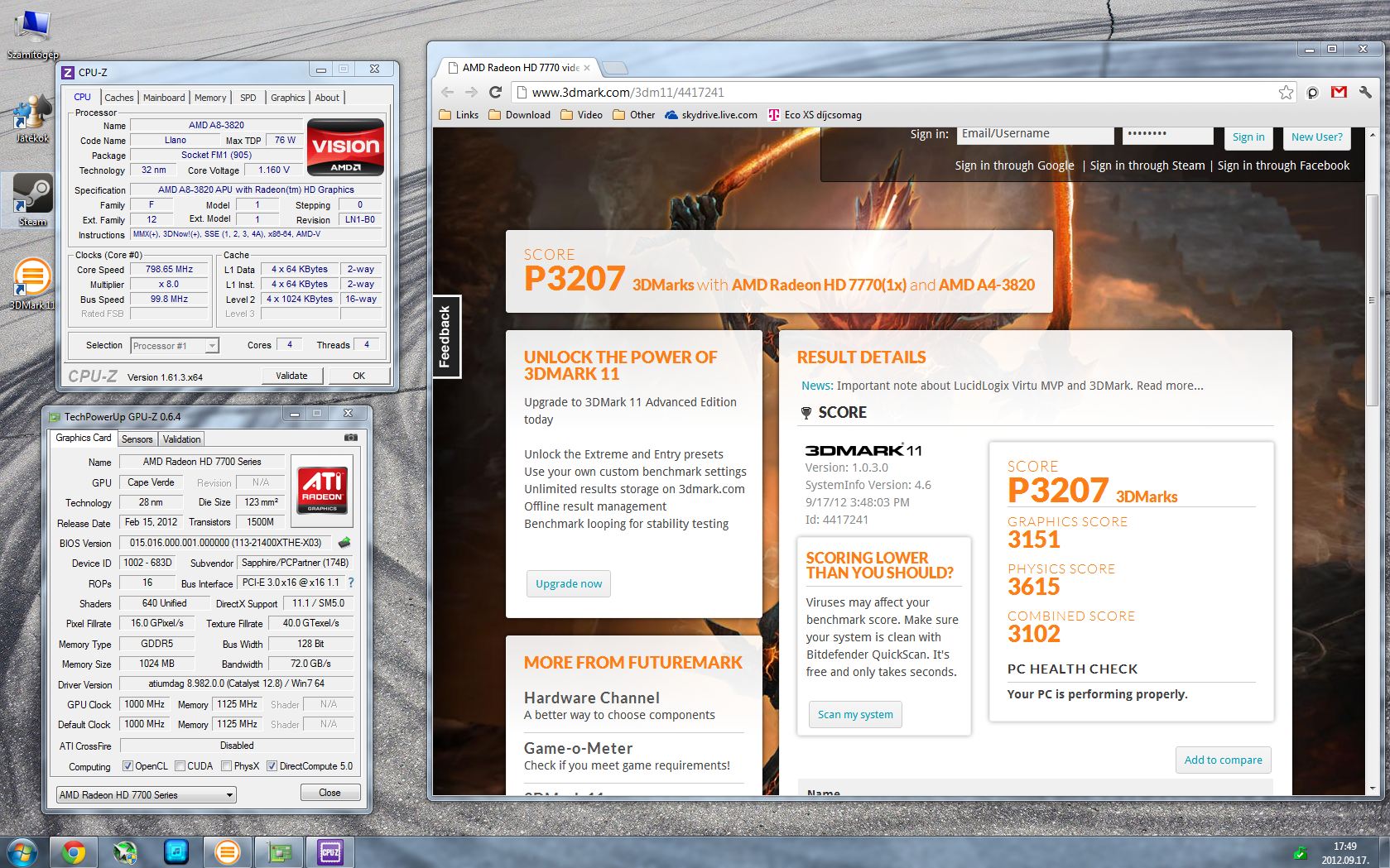Switch to CPU-Z Graphics tab

(x=288, y=98)
